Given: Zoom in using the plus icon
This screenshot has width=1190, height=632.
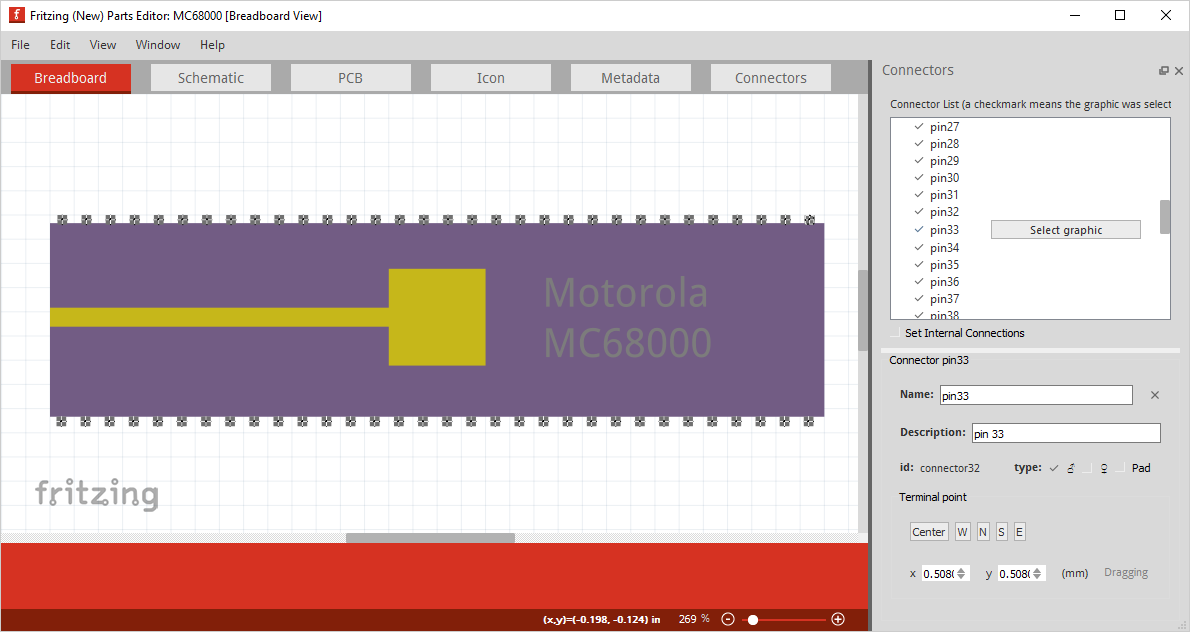Looking at the screenshot, I should (838, 618).
